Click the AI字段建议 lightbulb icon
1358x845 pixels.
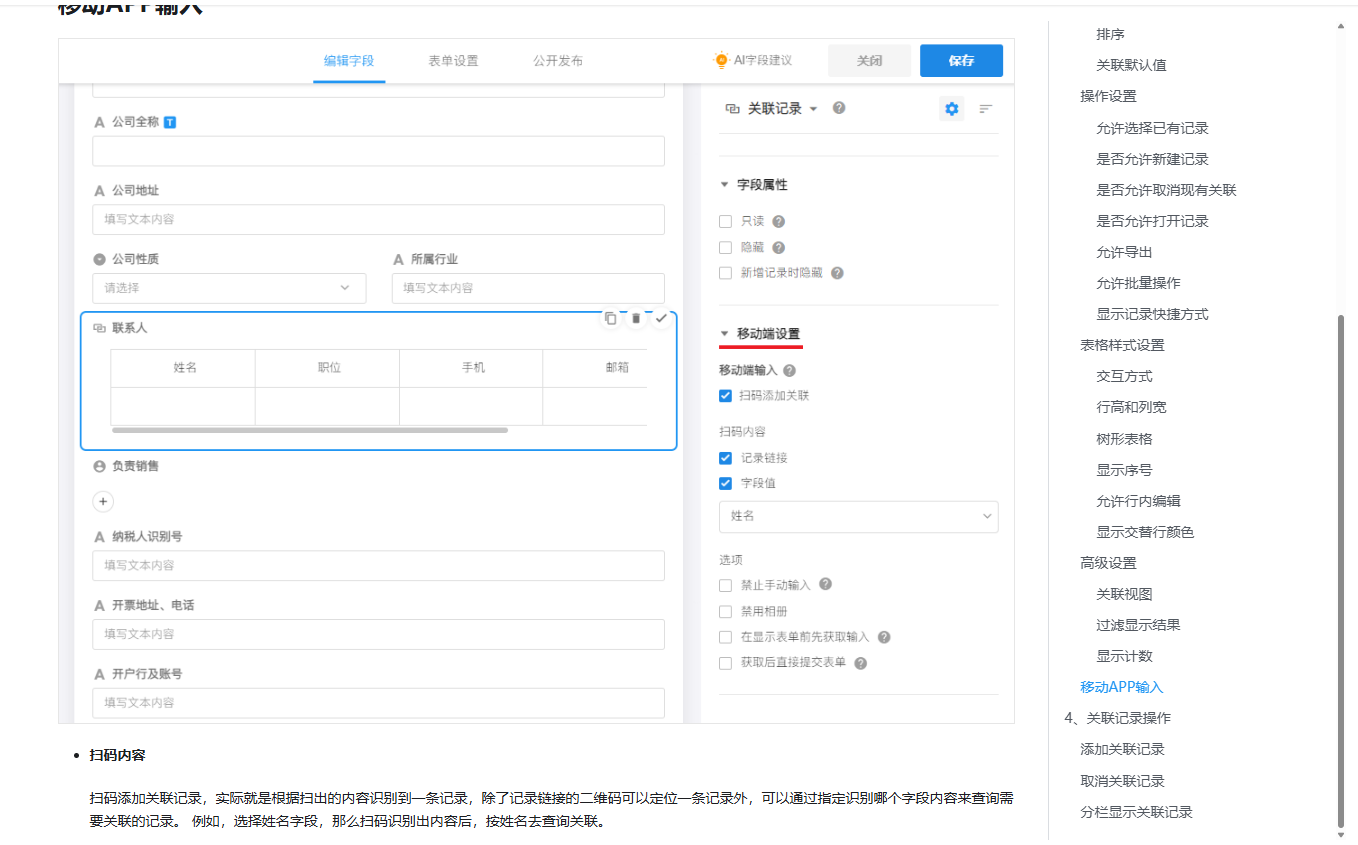pyautogui.click(x=720, y=60)
